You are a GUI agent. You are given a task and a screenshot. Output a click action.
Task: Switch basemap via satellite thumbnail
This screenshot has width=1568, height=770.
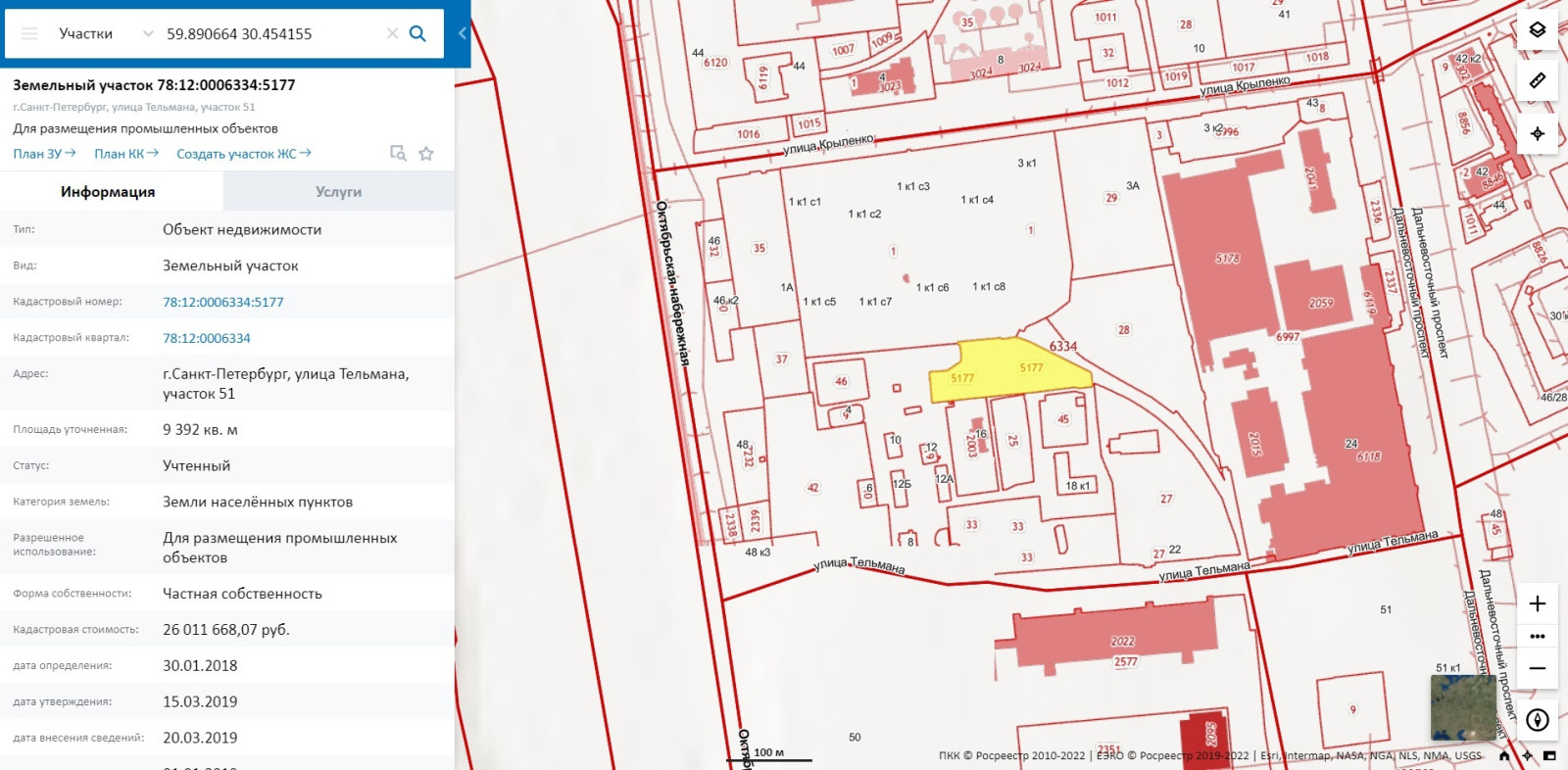1463,707
